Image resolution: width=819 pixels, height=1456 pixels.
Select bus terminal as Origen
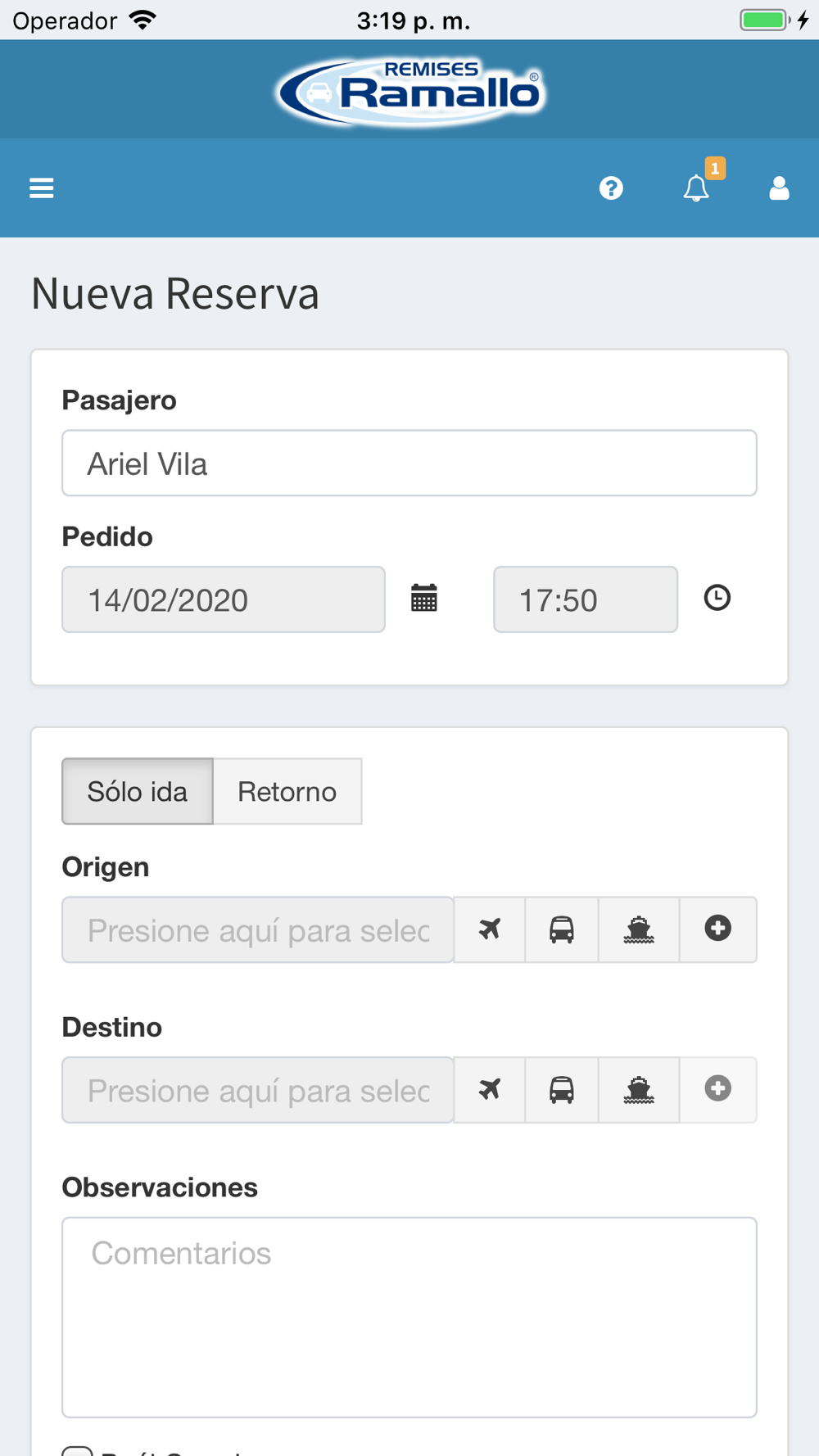(562, 929)
